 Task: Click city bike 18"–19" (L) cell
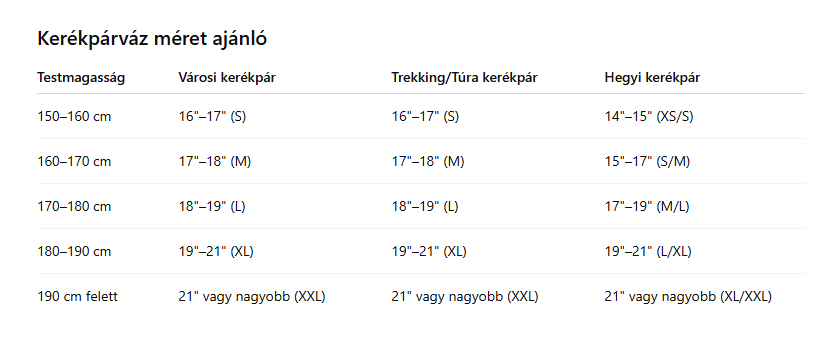[x=212, y=207]
